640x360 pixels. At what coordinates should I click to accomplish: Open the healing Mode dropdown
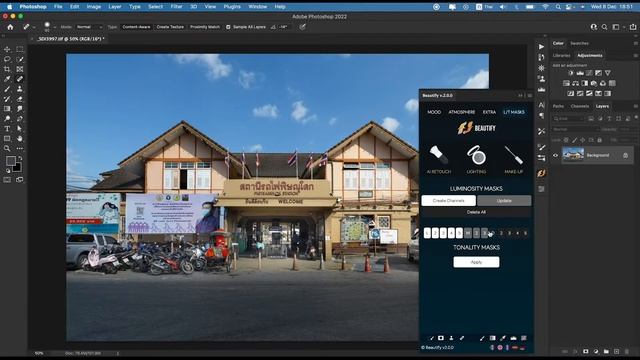point(89,27)
